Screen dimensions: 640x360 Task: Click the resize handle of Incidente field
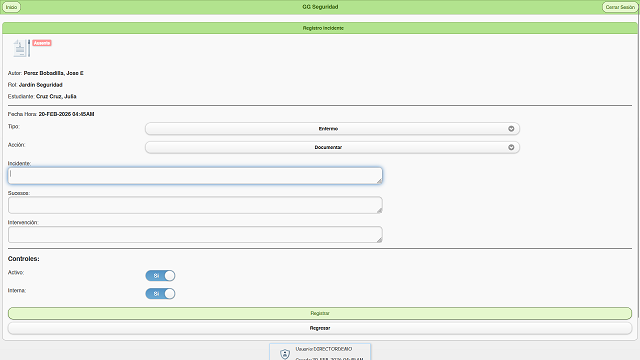[379, 181]
